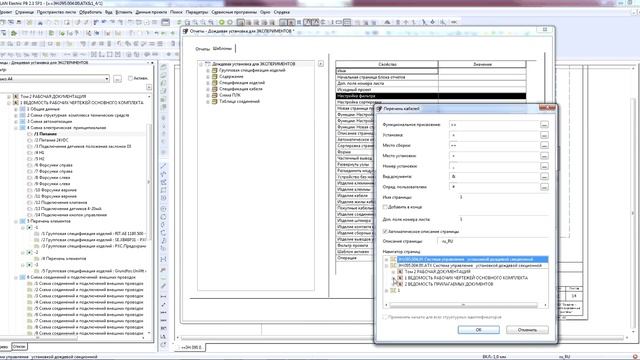Screen dimensions: 640x360
Task: Open the filter scheme dropdown in pages panel
Action: (x=107, y=78)
